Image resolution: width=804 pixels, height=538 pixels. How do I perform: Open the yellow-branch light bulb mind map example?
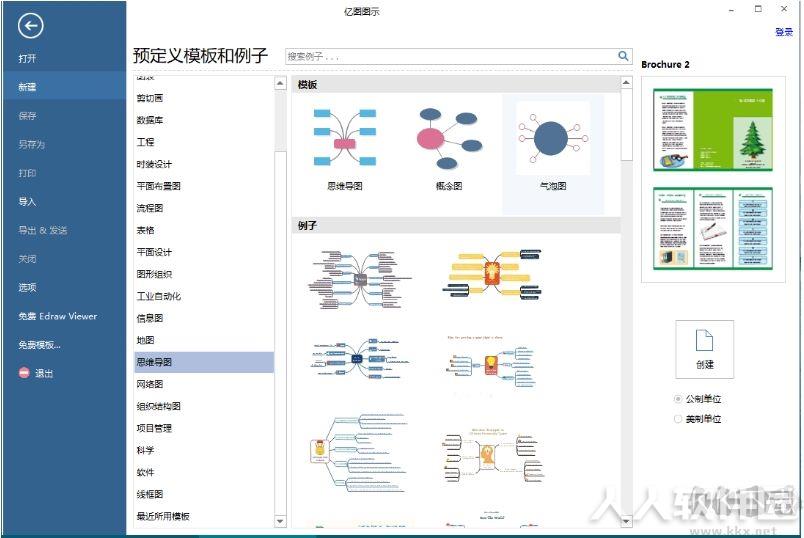click(x=492, y=273)
